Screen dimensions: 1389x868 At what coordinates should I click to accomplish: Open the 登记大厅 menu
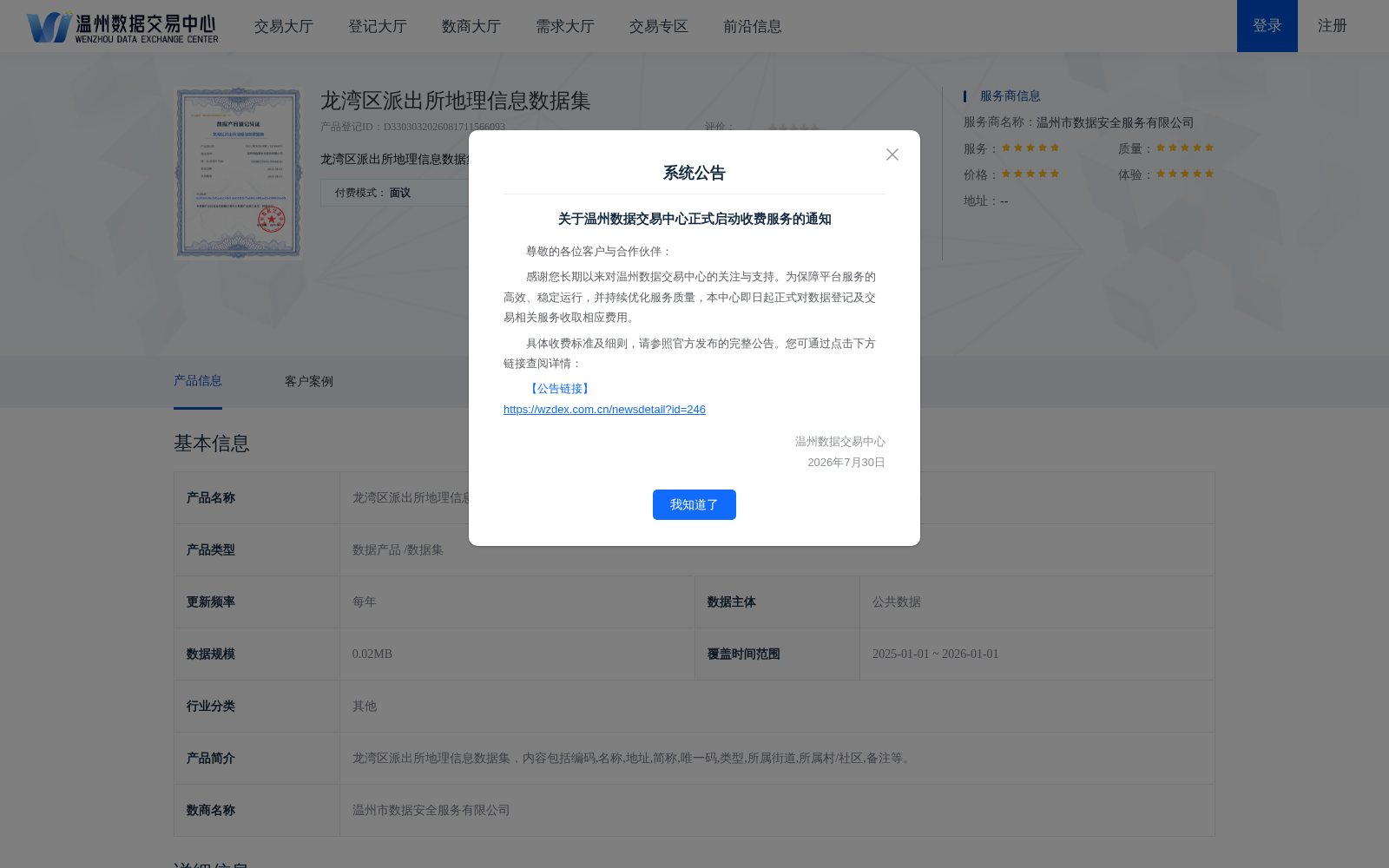coord(378,26)
